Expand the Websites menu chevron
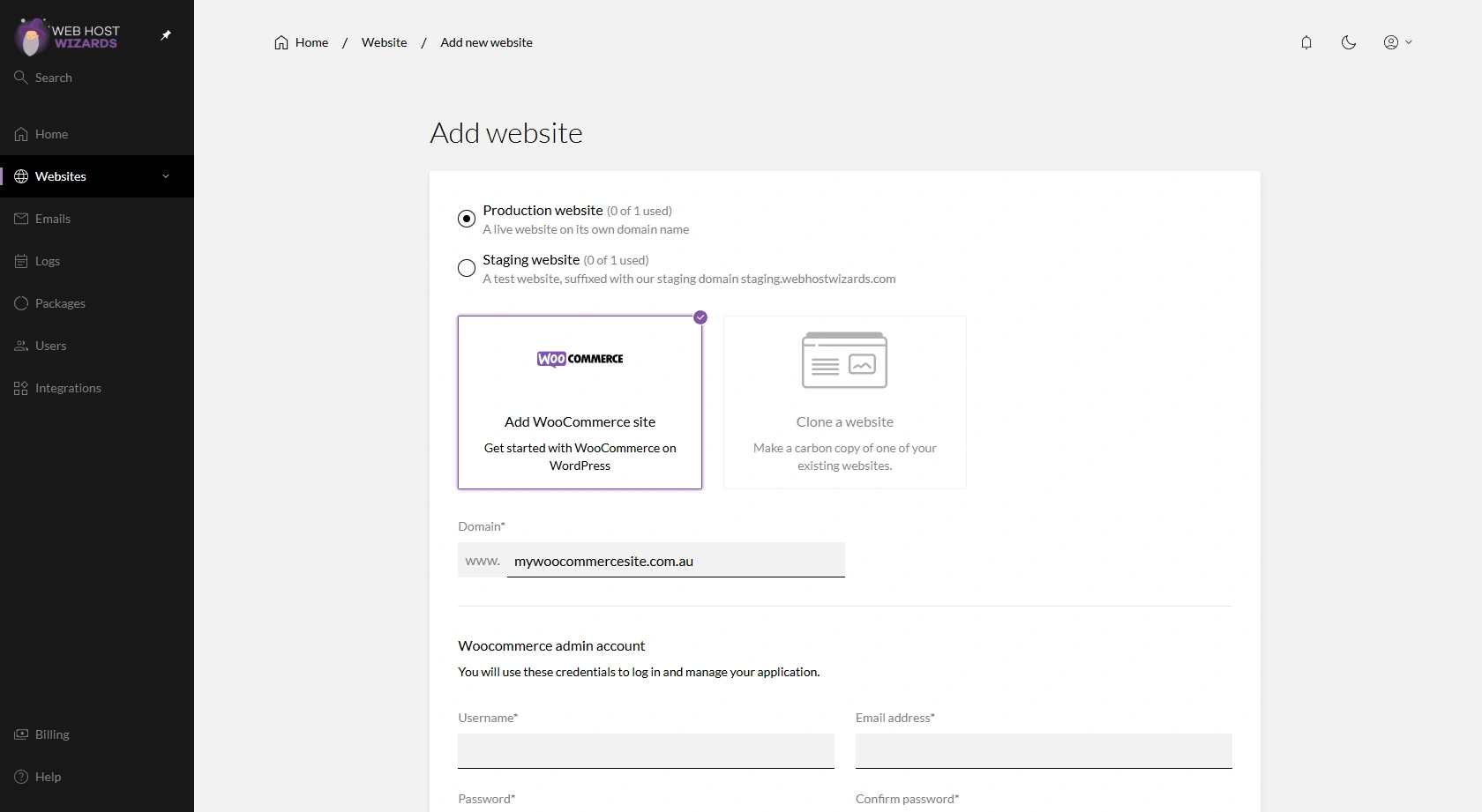1482x812 pixels. [x=166, y=176]
